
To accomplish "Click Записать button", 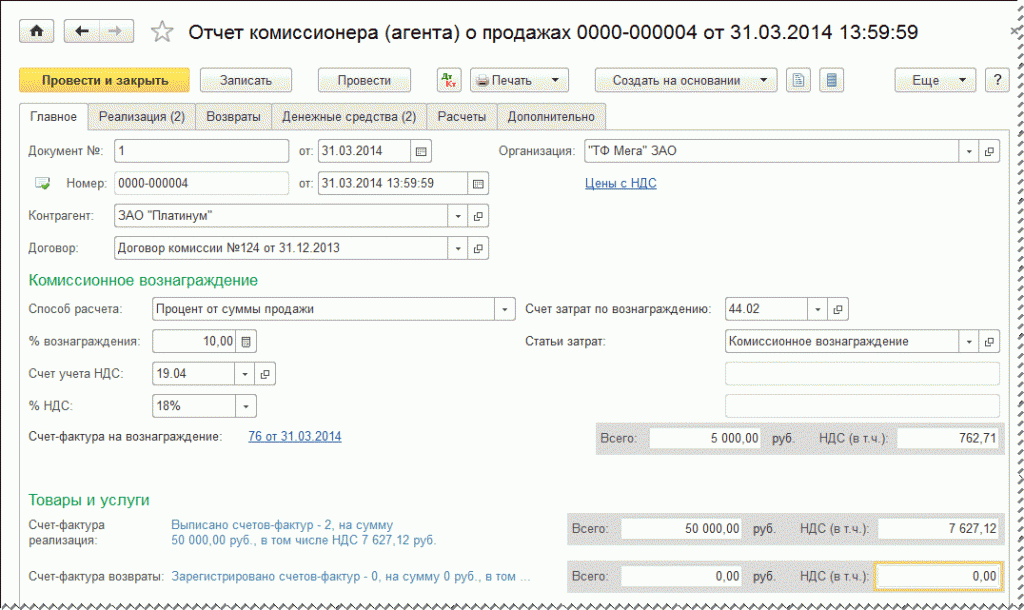I will click(246, 80).
